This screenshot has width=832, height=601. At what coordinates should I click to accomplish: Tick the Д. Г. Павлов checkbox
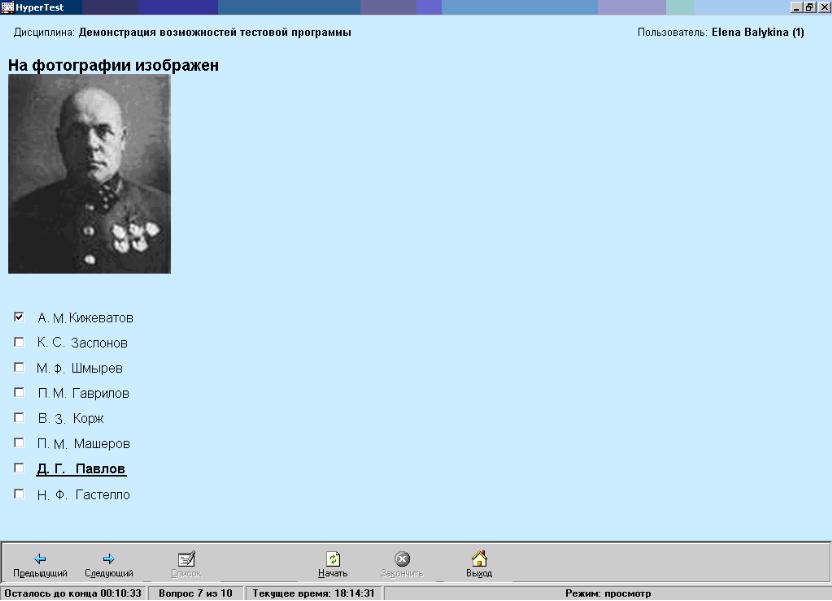click(19, 468)
